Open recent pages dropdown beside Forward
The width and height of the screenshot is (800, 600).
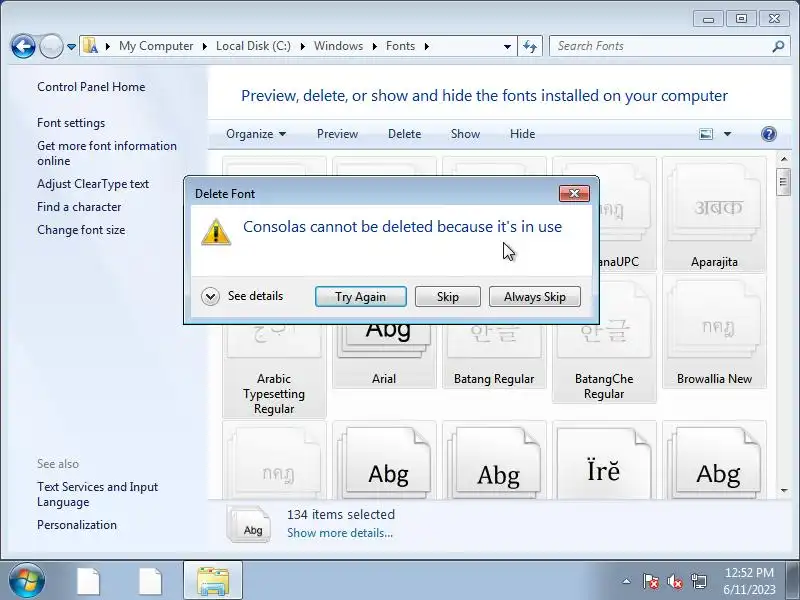pyautogui.click(x=71, y=47)
